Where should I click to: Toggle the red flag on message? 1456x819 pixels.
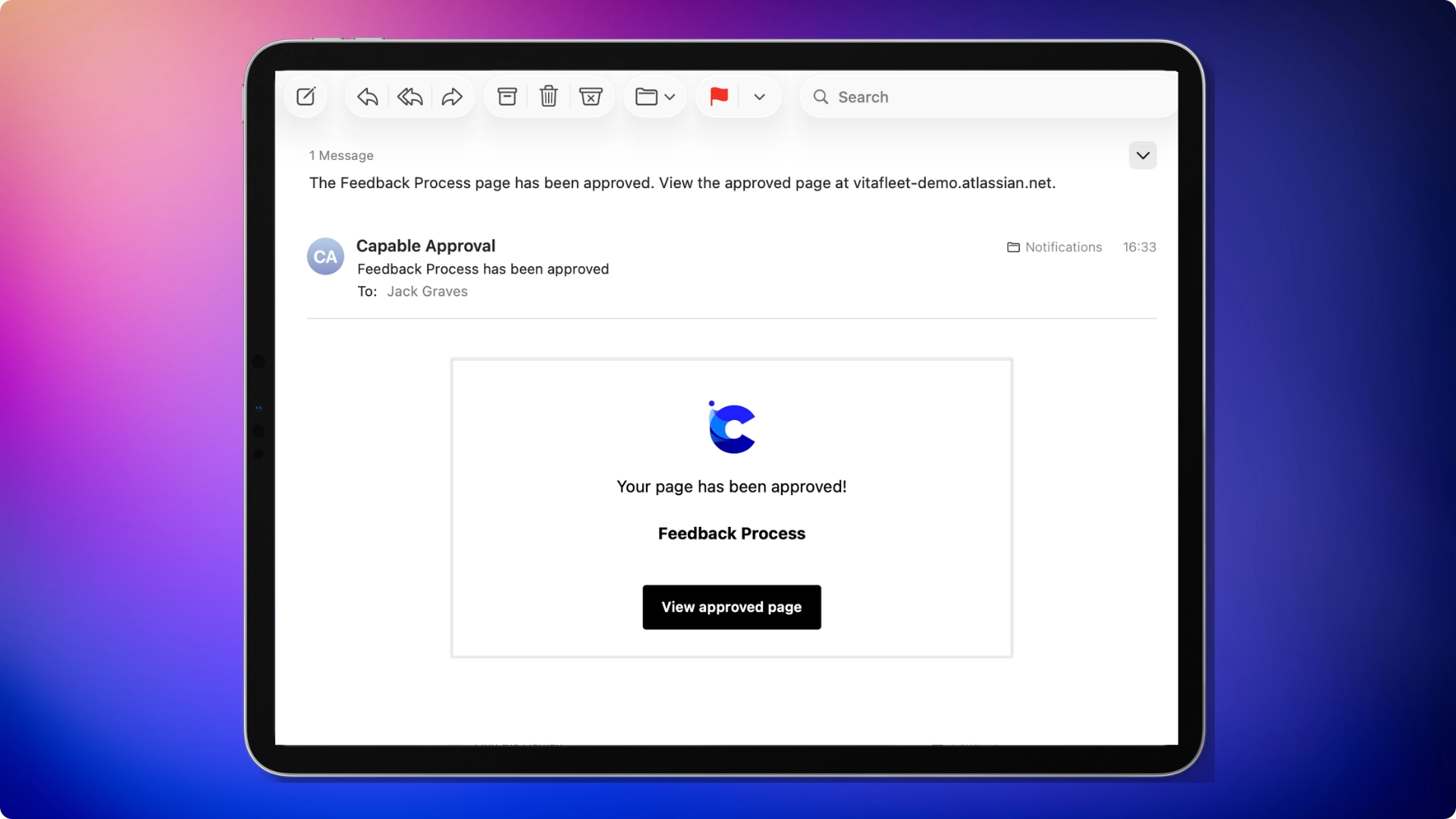pos(719,97)
